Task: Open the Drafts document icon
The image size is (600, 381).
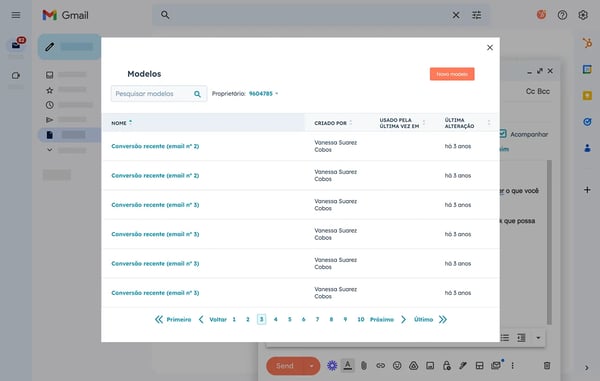Action: [x=49, y=135]
